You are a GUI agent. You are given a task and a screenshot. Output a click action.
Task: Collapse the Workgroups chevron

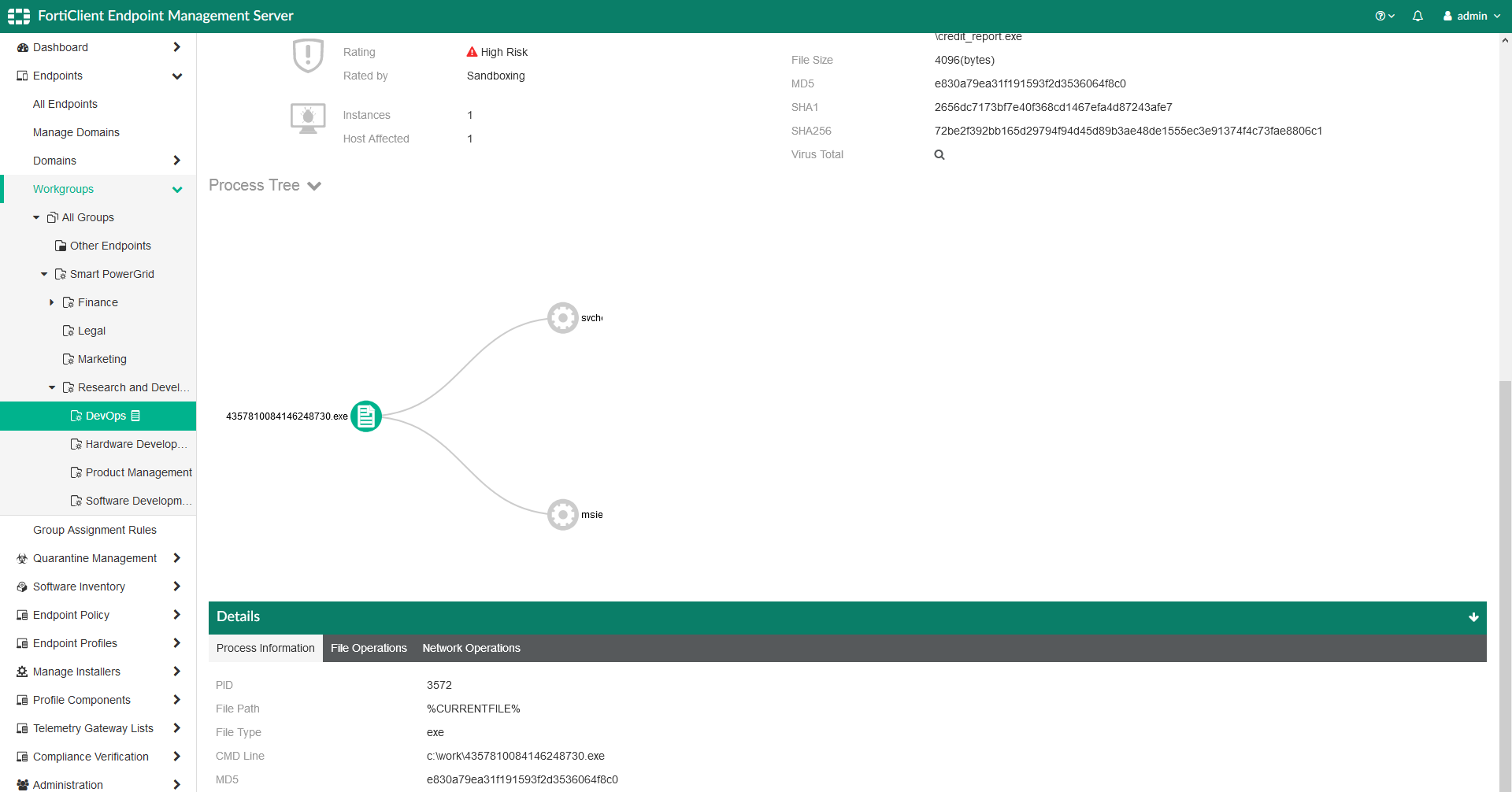[x=177, y=190]
